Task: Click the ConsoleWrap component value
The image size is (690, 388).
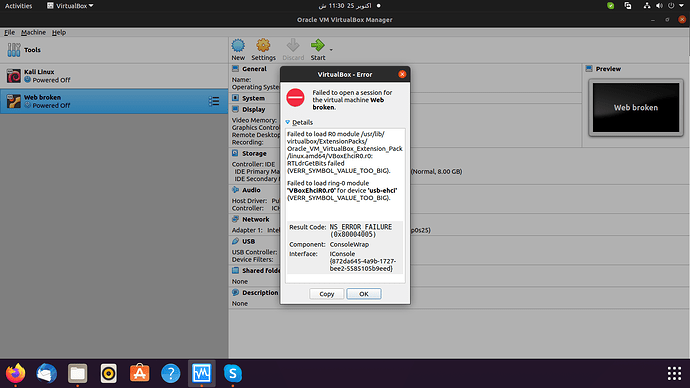Action: [349, 244]
